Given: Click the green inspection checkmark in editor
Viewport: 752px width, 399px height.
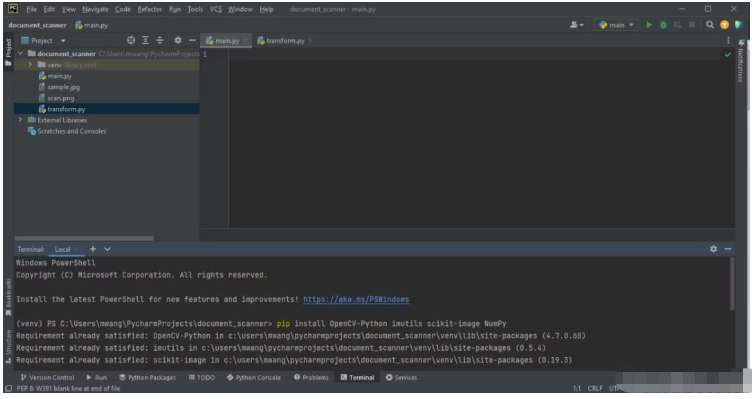Looking at the screenshot, I should pos(728,55).
